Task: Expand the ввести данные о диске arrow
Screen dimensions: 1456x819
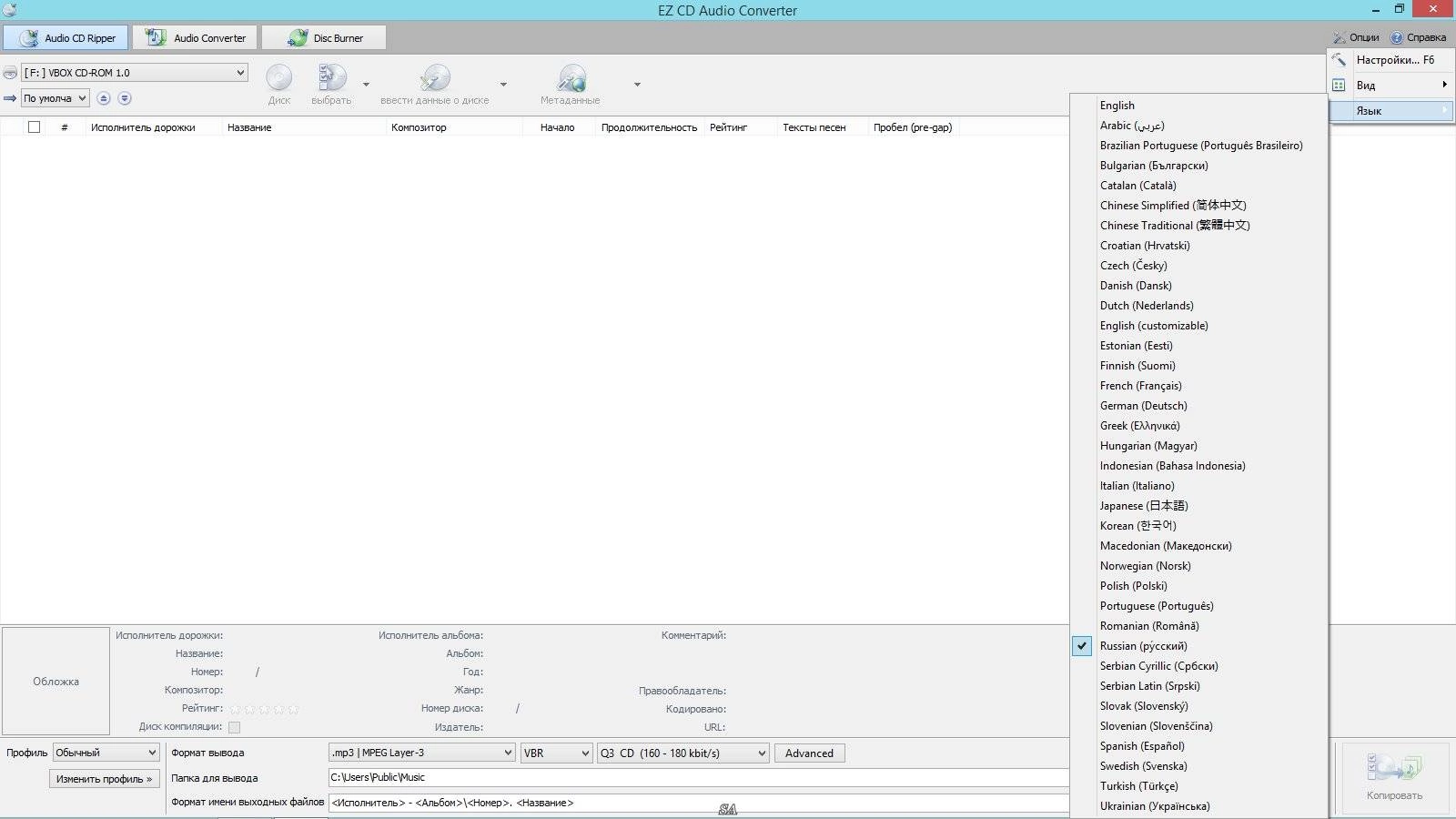Action: click(503, 85)
